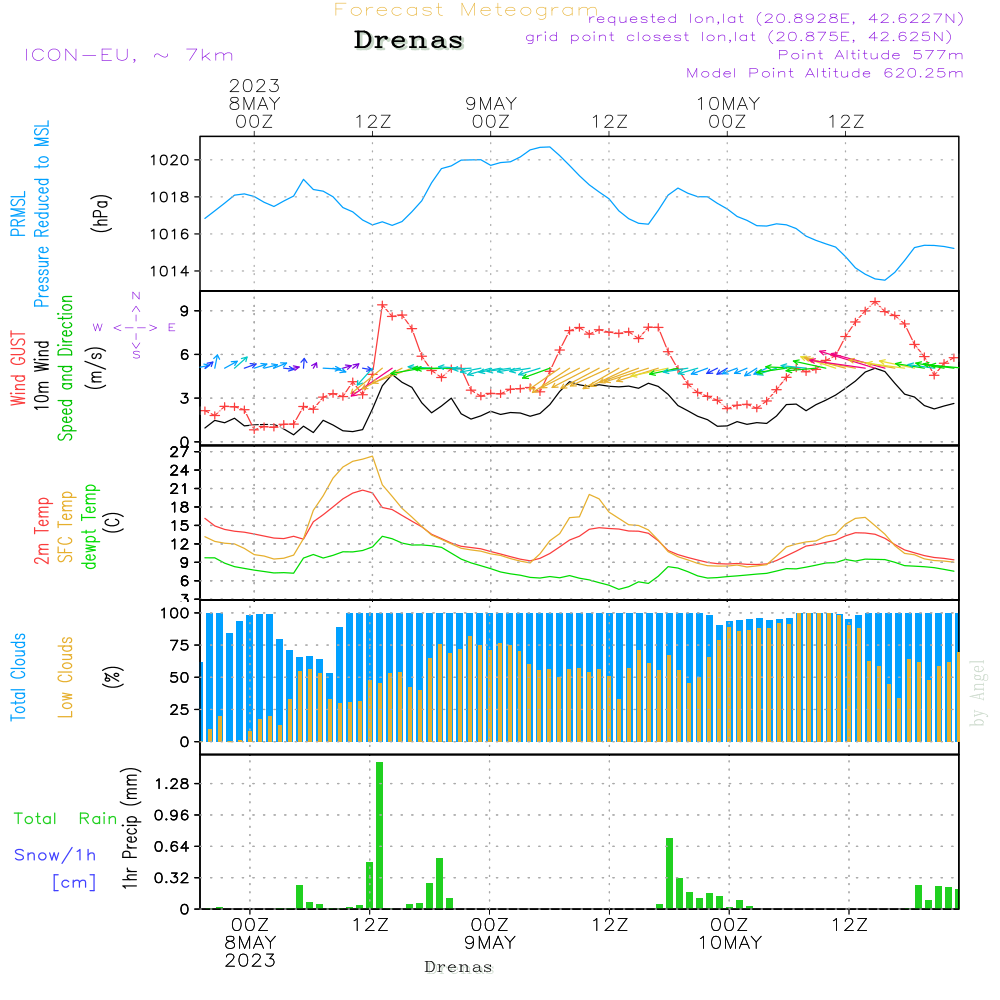Select the "Model Point Altitude 620.25m" text
This screenshot has width=1000, height=1000.
[825, 73]
